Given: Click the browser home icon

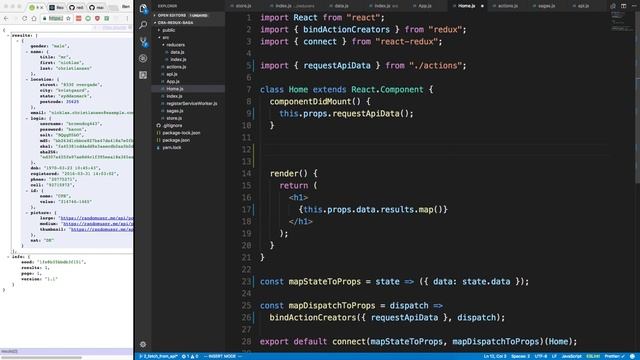Looking at the screenshot, I should click(x=34, y=18).
